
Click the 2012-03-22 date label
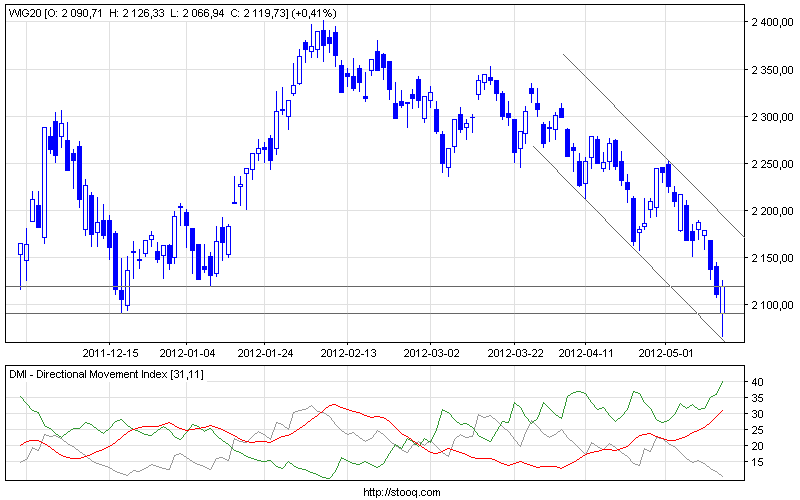tap(515, 353)
